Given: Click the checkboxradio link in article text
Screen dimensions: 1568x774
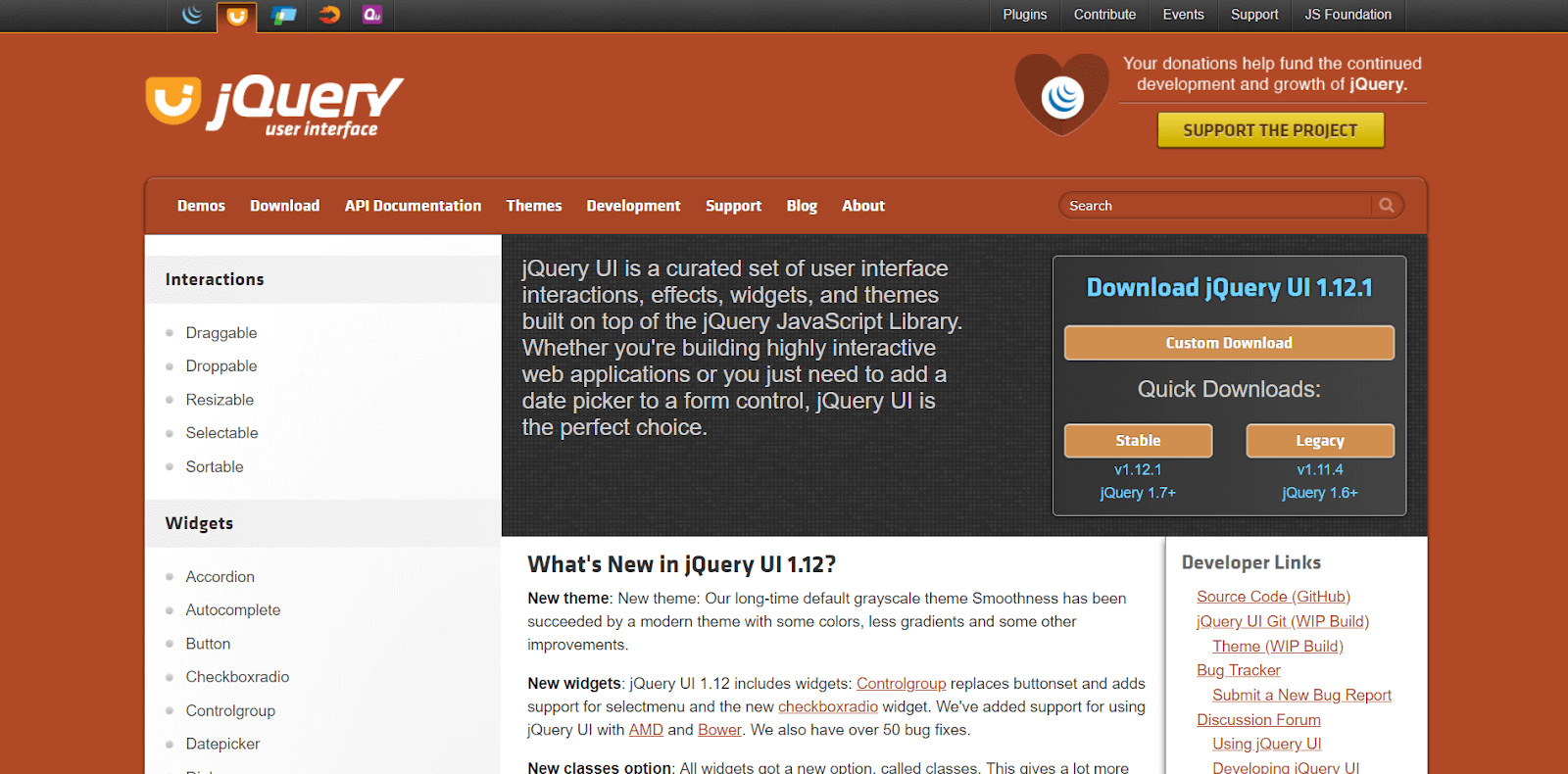Looking at the screenshot, I should point(828,706).
